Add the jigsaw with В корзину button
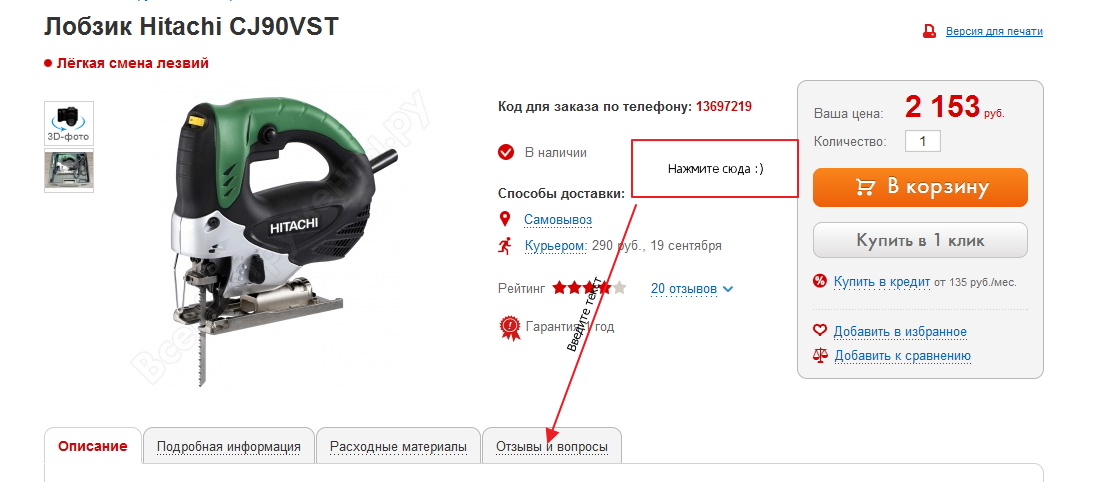Image resolution: width=1115 pixels, height=482 pixels. [x=920, y=187]
